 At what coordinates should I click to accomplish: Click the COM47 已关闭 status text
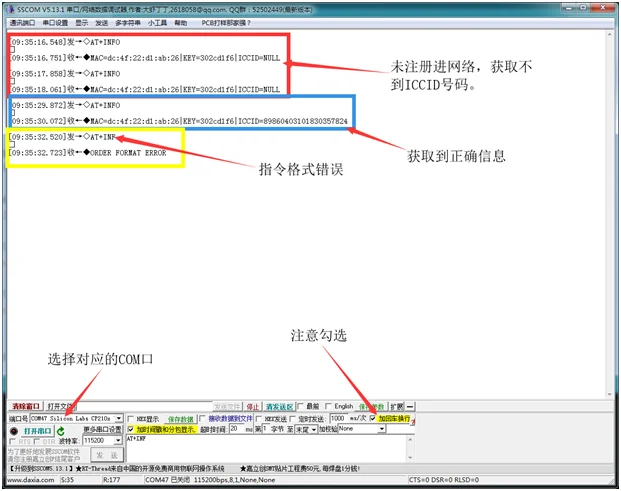pos(168,480)
